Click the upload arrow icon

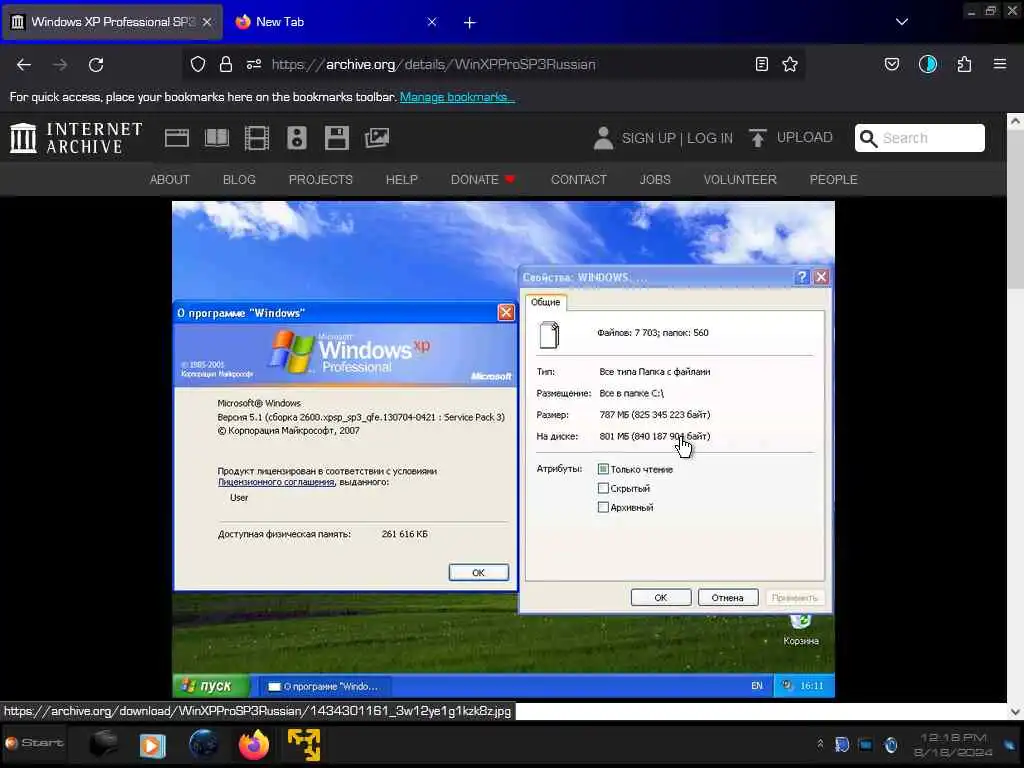click(x=758, y=138)
